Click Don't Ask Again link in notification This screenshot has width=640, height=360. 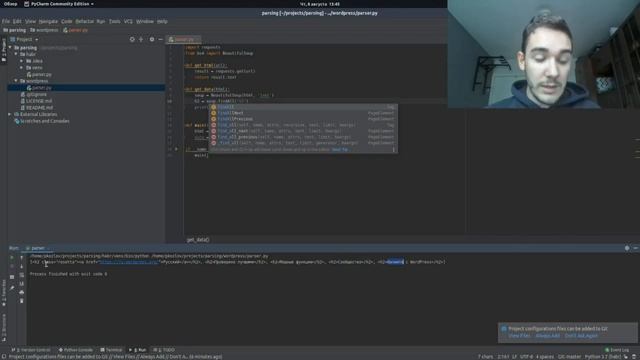[581, 336]
